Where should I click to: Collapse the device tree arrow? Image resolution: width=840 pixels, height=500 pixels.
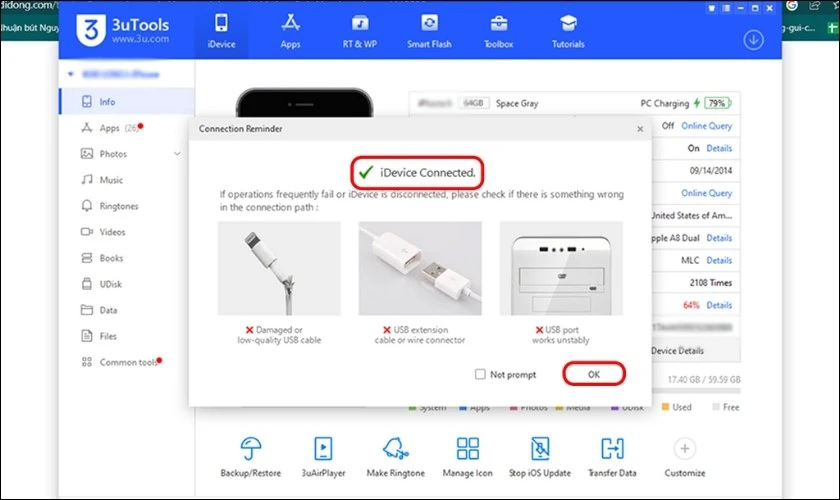[70, 74]
